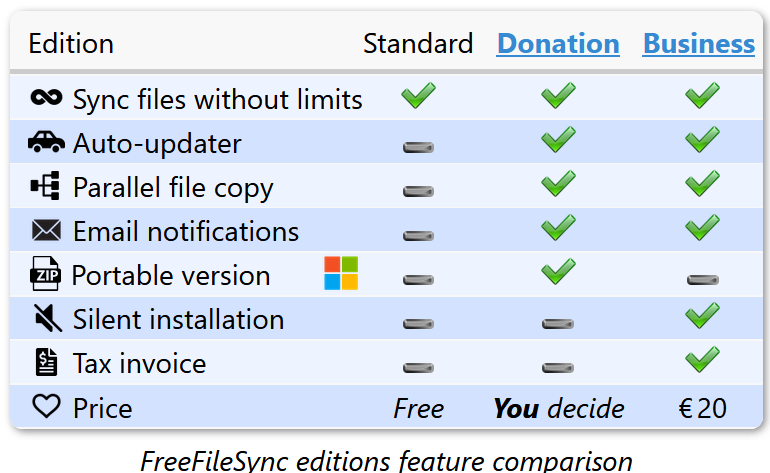The height and width of the screenshot is (473, 770).
Task: Click the Business checkmark for Tax invoice
Action: [x=702, y=358]
